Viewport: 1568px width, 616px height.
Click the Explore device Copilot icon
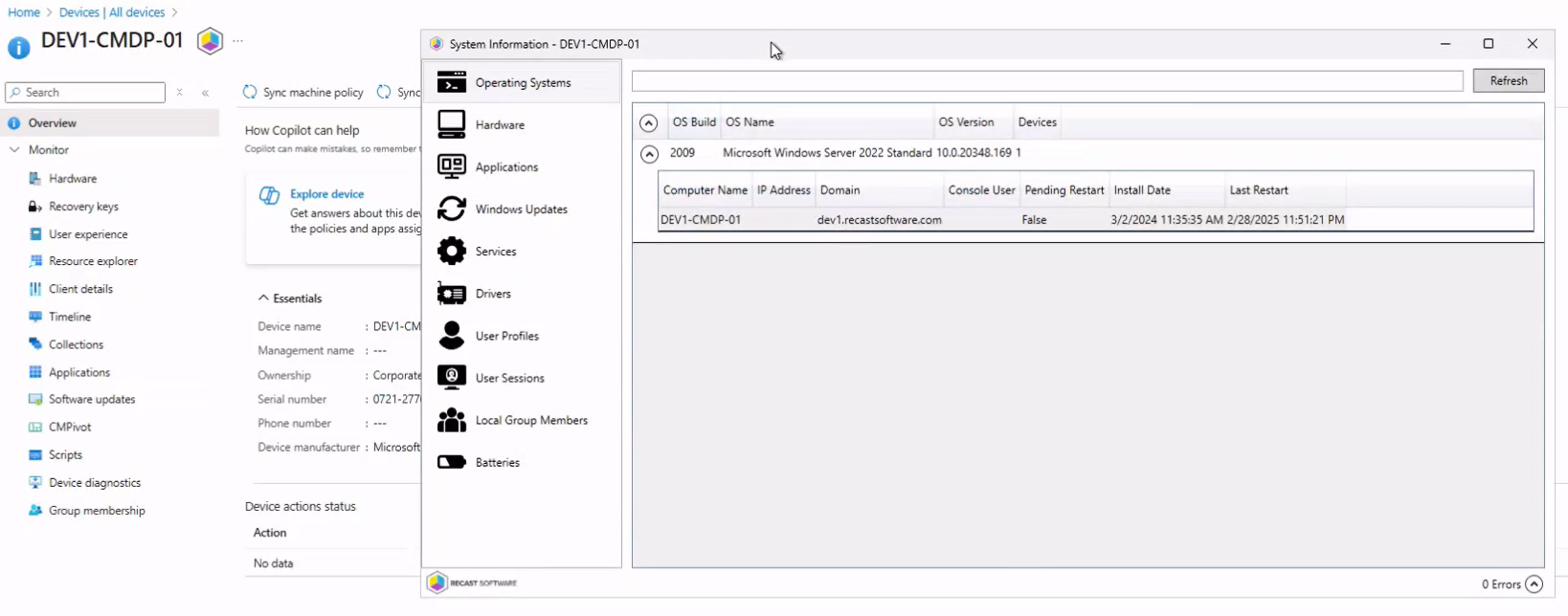[x=270, y=195]
